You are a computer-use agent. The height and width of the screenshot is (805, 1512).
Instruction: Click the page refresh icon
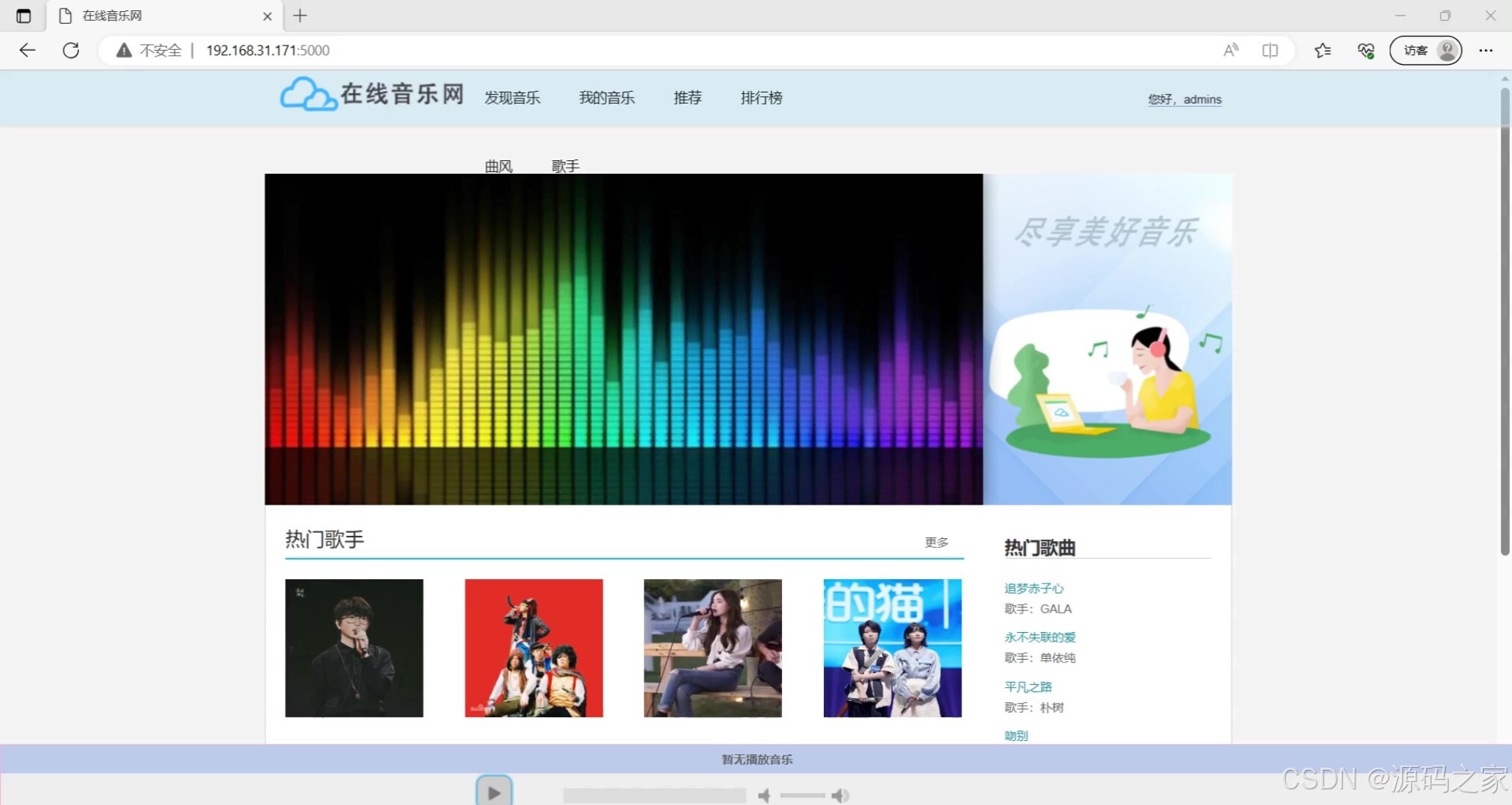click(x=72, y=50)
